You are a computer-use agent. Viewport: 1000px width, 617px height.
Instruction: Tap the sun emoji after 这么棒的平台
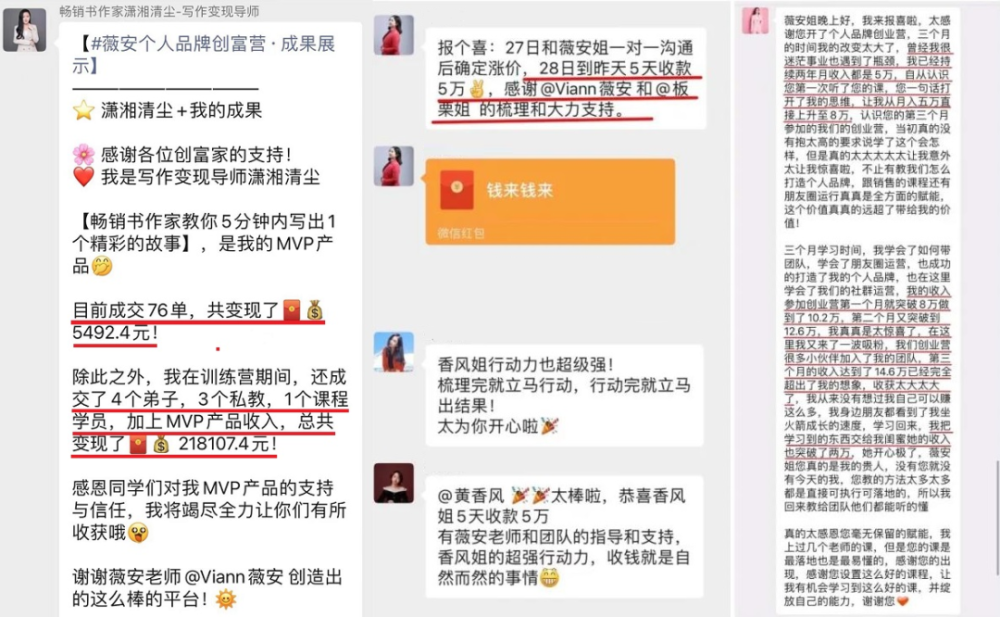tap(226, 599)
